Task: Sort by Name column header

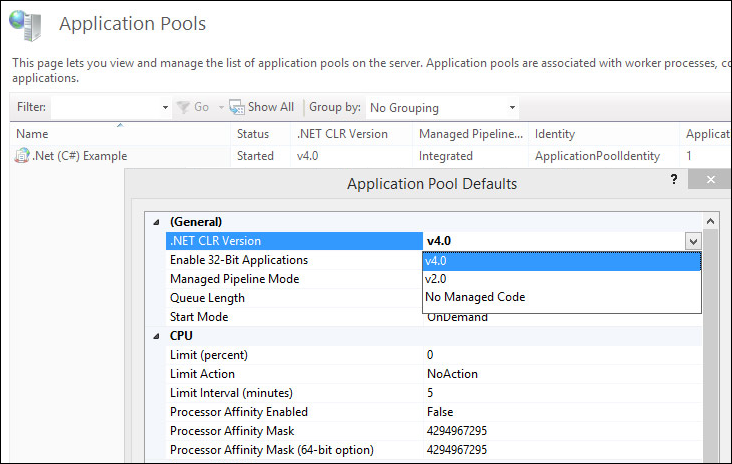Action: click(32, 134)
